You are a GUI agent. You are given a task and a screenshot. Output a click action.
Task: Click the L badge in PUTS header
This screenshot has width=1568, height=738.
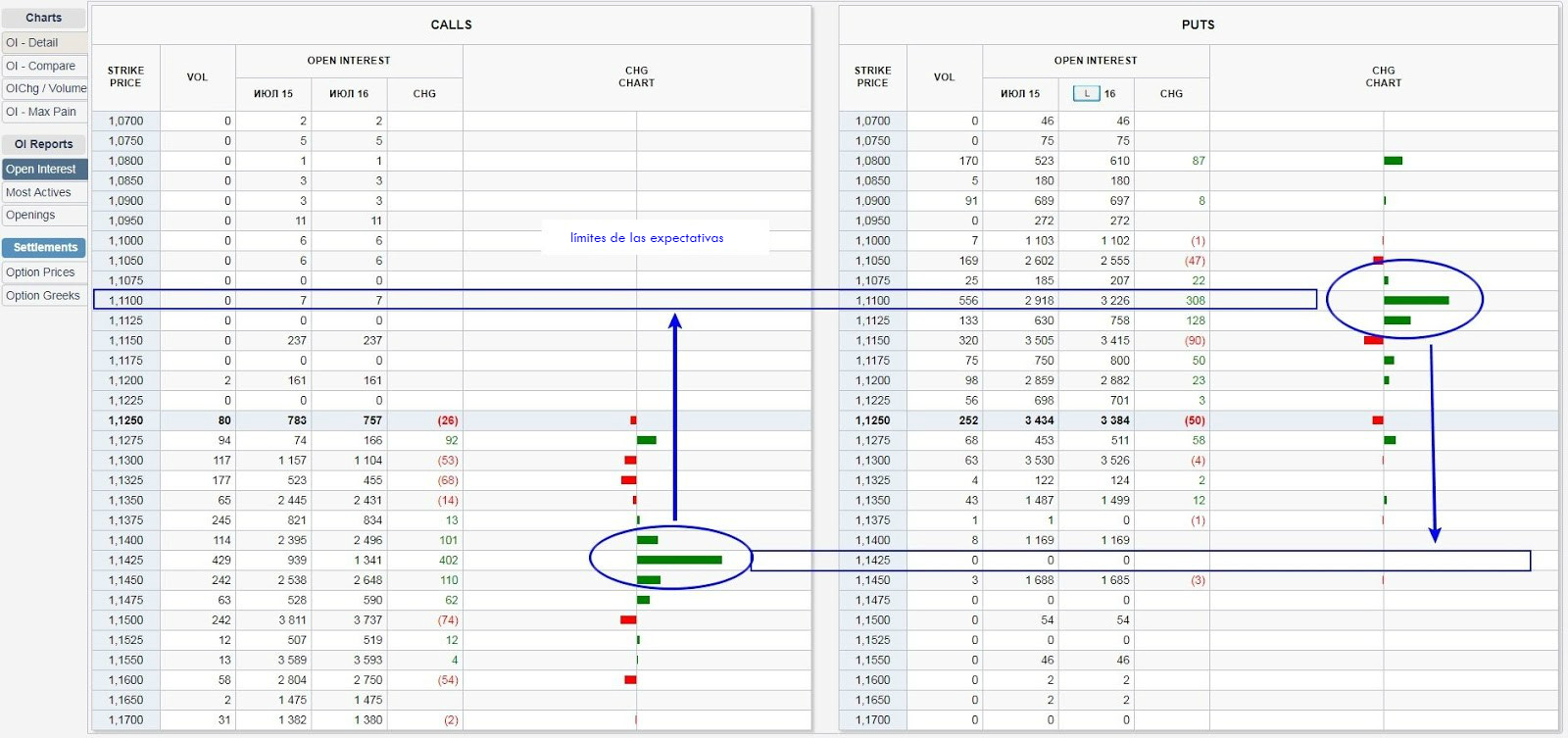click(x=1086, y=94)
